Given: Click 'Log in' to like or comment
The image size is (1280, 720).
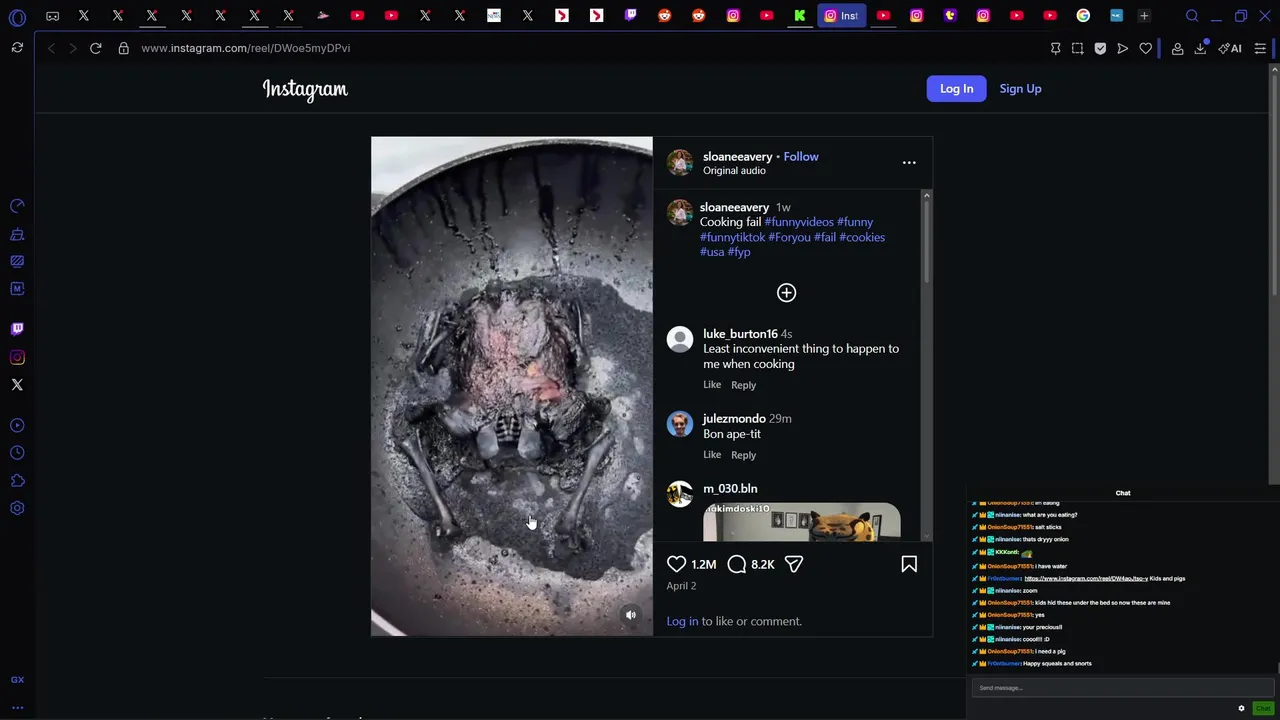Looking at the screenshot, I should (682, 621).
